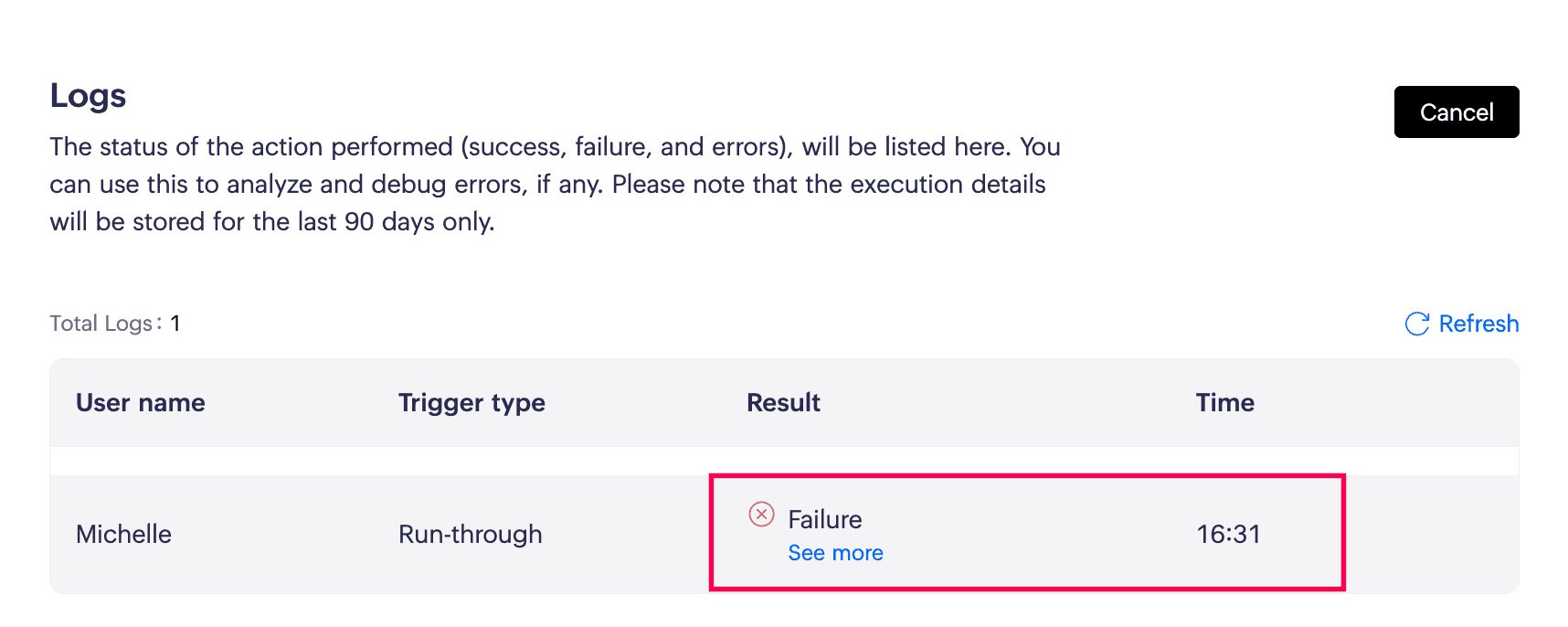This screenshot has height=627, width=1568.
Task: Click the Logs page heading
Action: click(88, 96)
